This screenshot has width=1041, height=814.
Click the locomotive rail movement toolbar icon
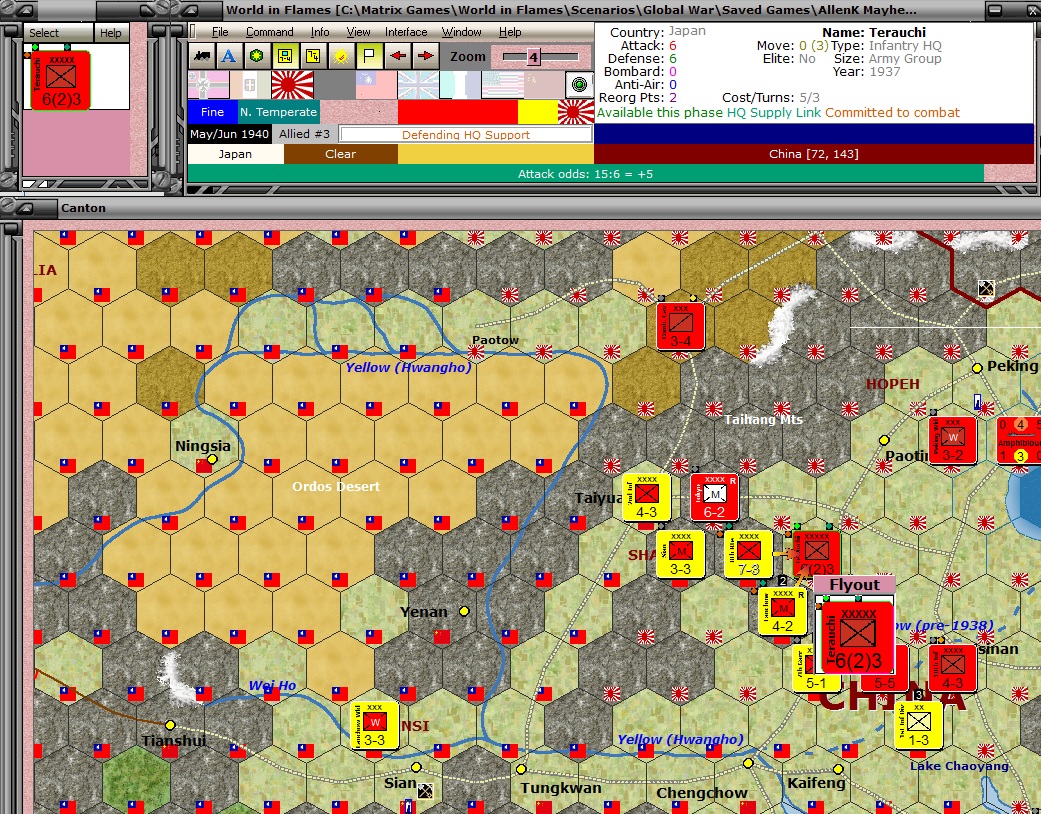(x=202, y=56)
